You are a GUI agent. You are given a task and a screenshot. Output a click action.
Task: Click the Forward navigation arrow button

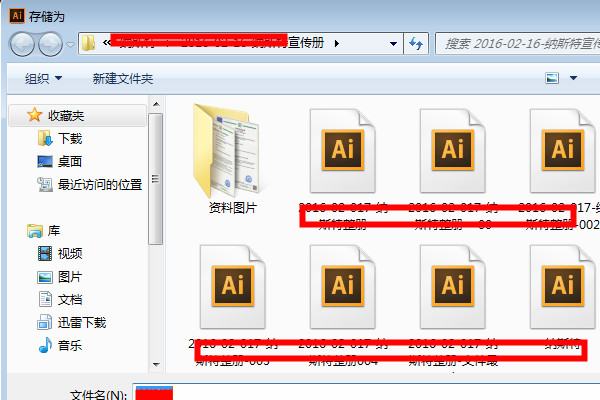click(x=51, y=44)
